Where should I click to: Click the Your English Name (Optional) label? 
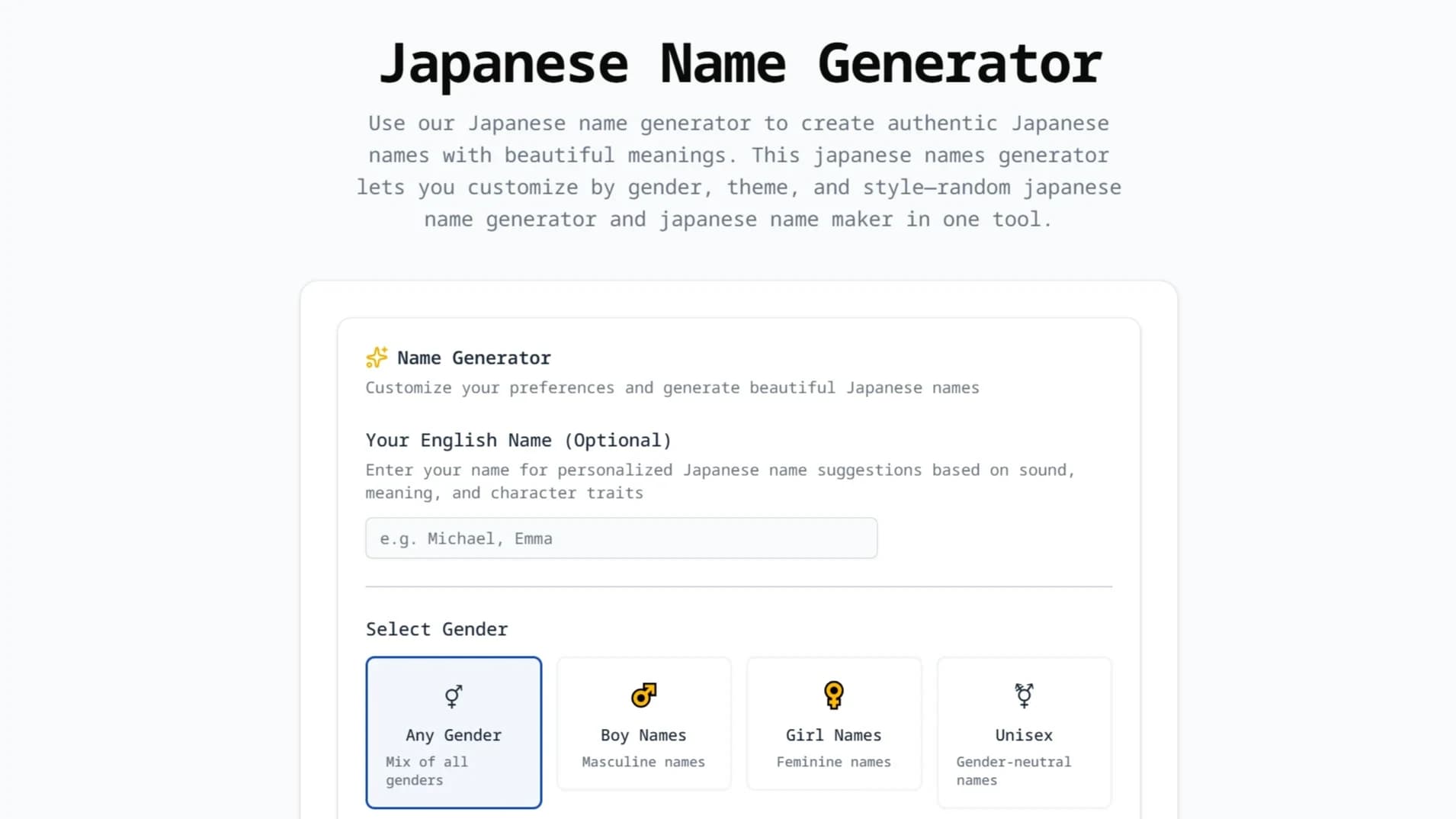point(518,440)
